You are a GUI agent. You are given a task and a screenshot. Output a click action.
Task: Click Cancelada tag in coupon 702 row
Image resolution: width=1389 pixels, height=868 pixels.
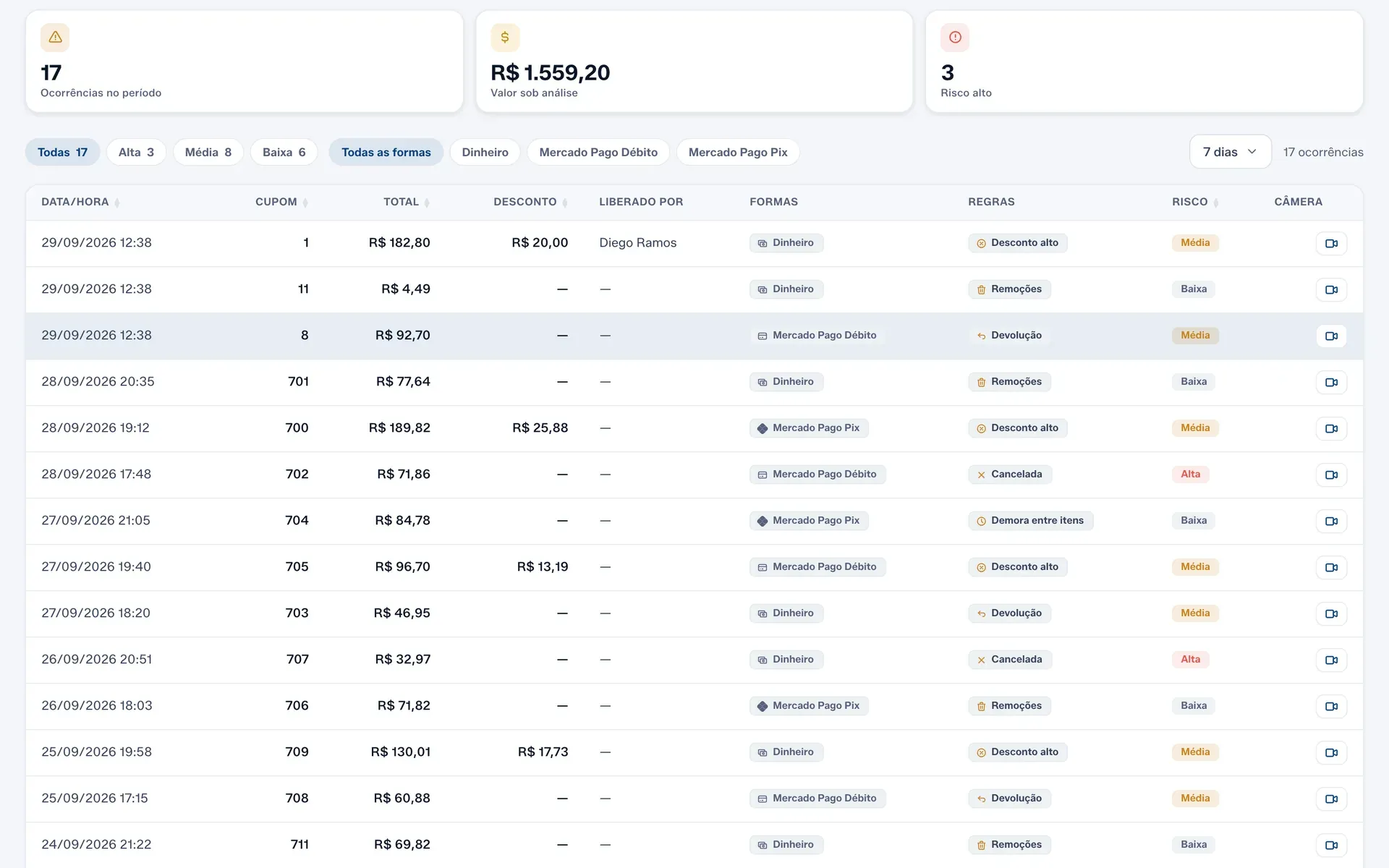point(1010,475)
